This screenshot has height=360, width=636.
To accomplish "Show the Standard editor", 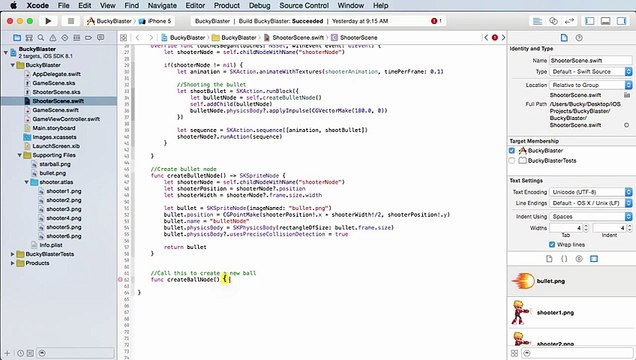I will click(537, 21).
